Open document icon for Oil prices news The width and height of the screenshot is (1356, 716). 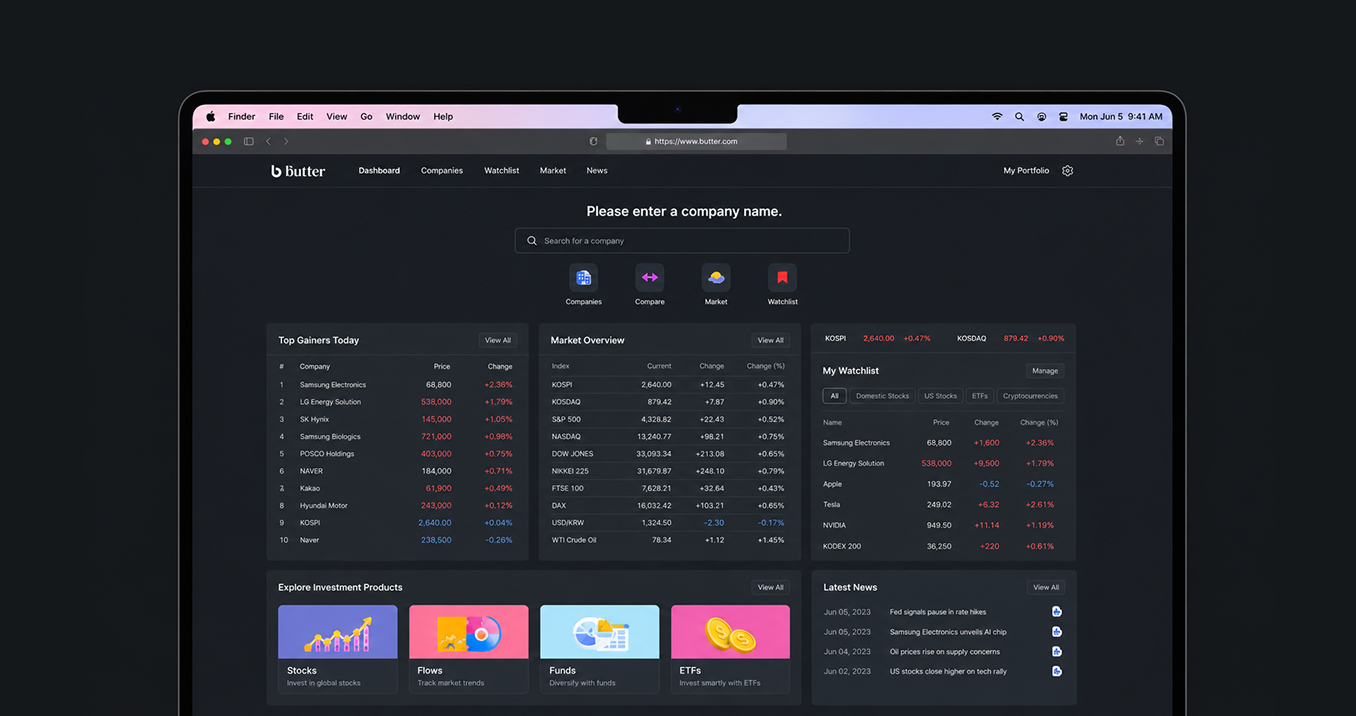coord(1056,652)
